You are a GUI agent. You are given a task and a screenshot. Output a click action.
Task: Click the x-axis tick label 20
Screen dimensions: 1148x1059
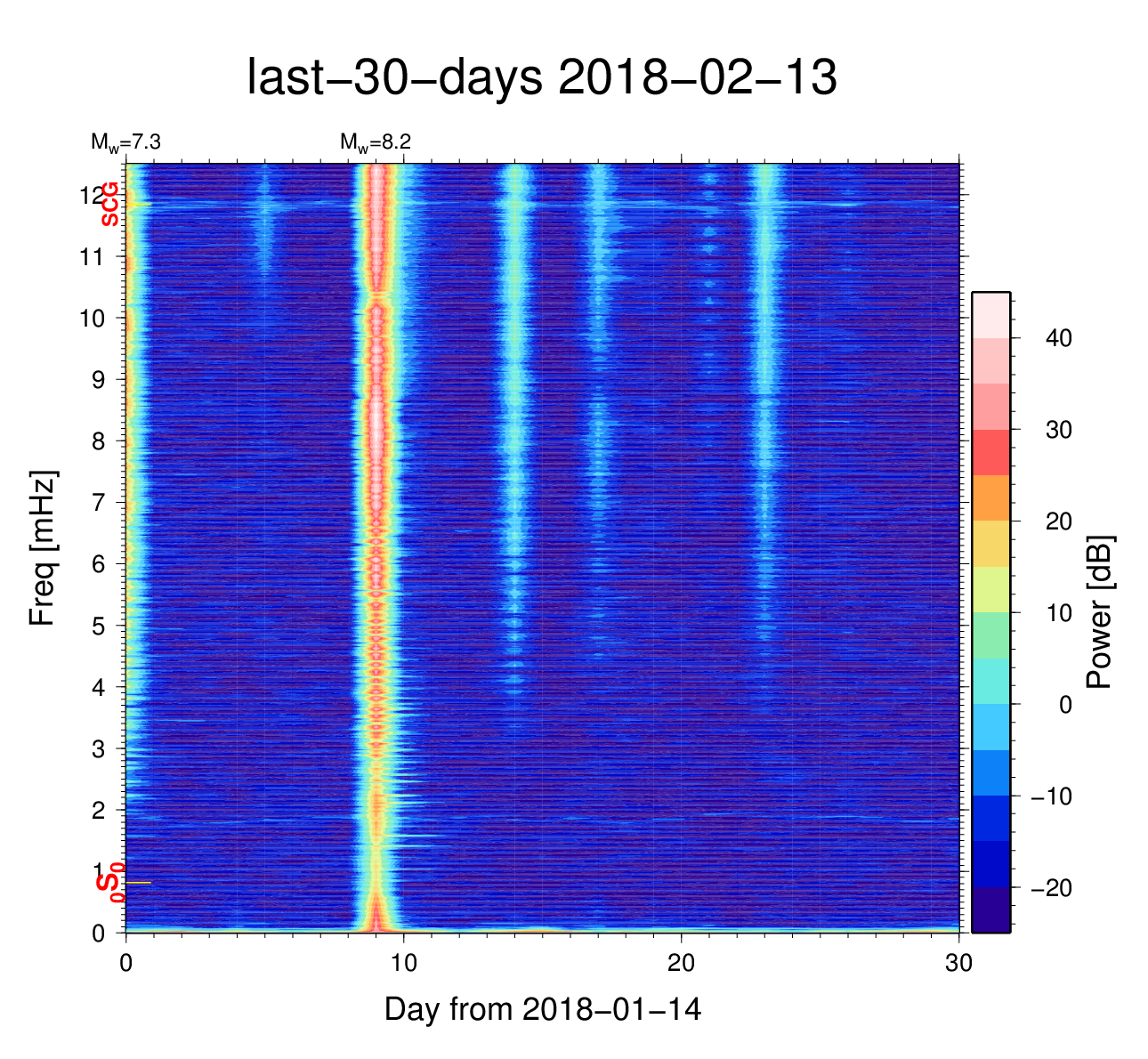(681, 963)
